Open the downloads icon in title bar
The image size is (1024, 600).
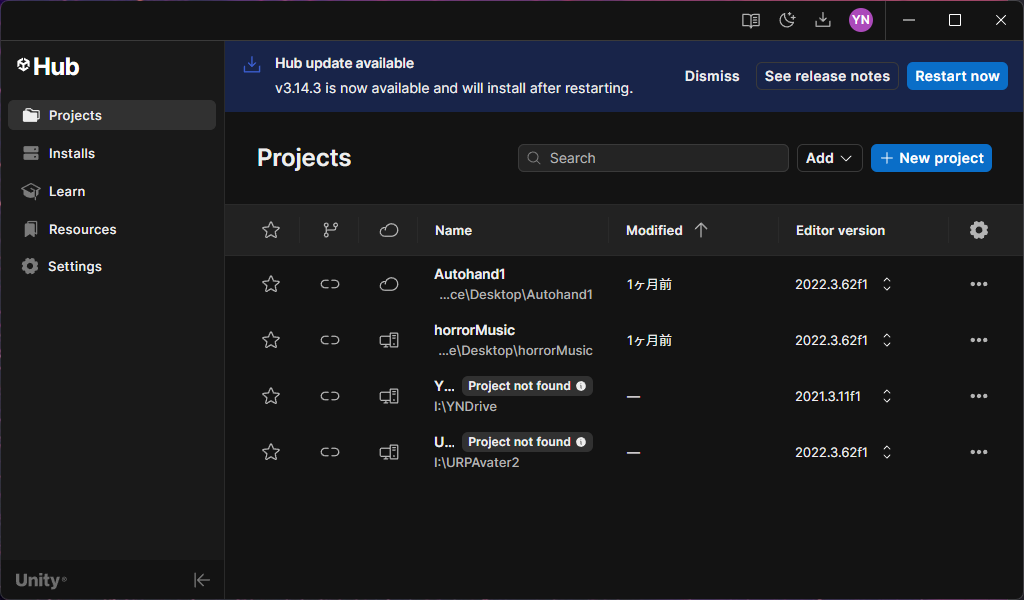pos(823,20)
